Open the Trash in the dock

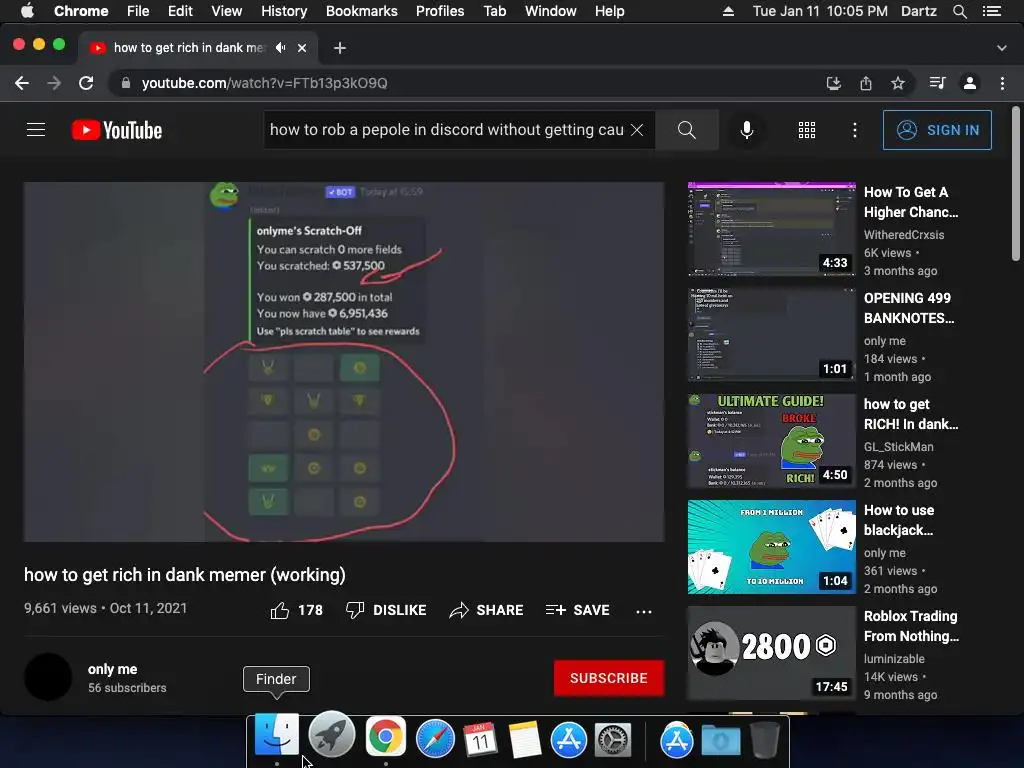(765, 739)
